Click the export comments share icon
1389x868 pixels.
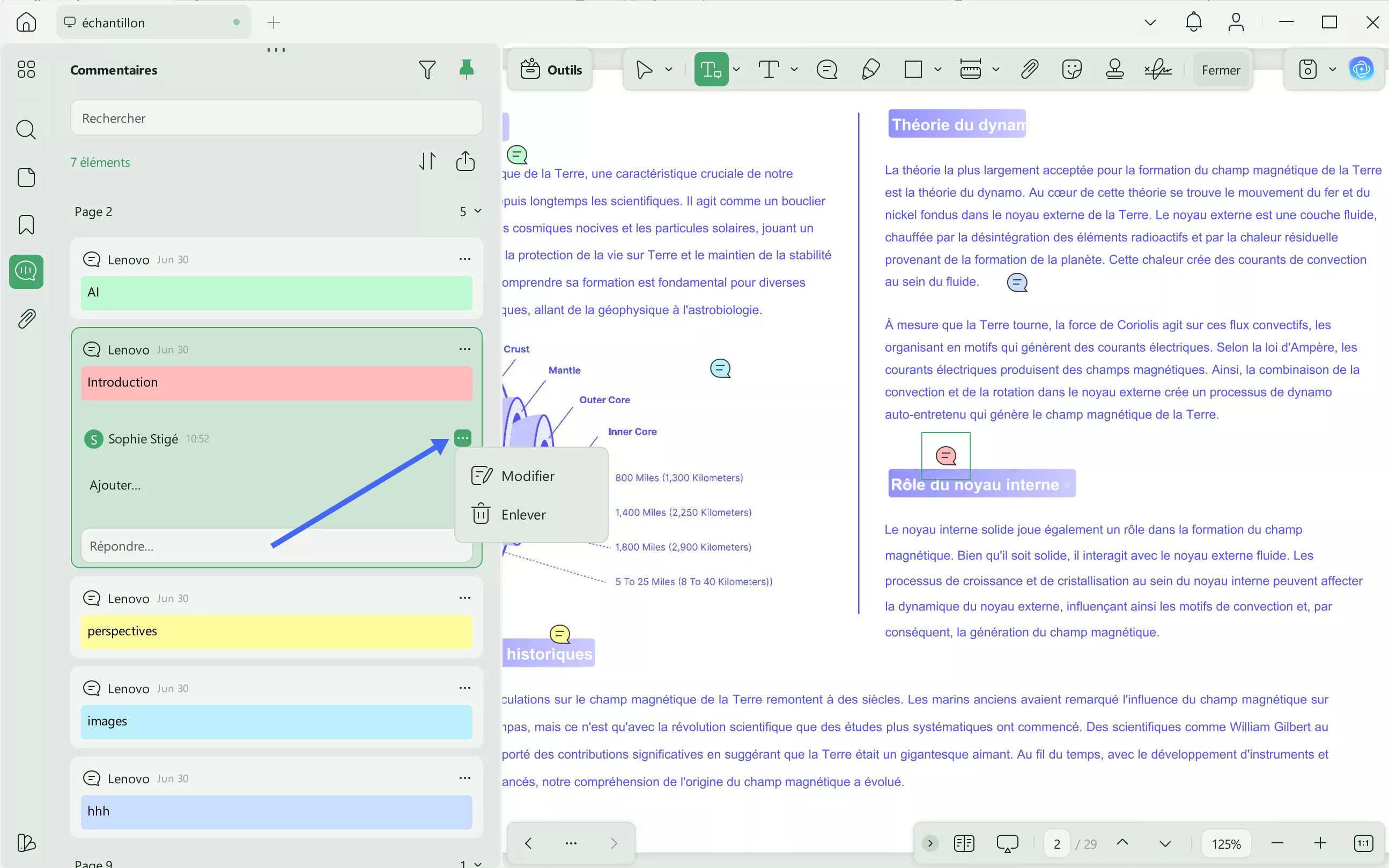465,161
